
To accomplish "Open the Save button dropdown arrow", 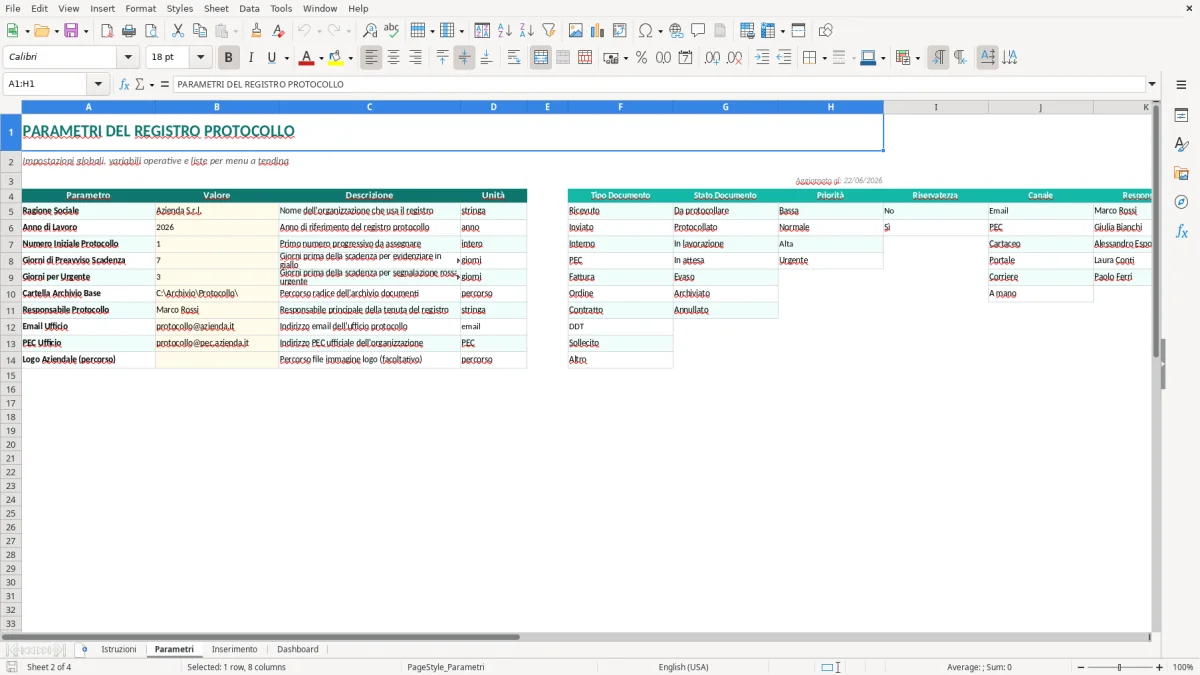I will (x=86, y=31).
